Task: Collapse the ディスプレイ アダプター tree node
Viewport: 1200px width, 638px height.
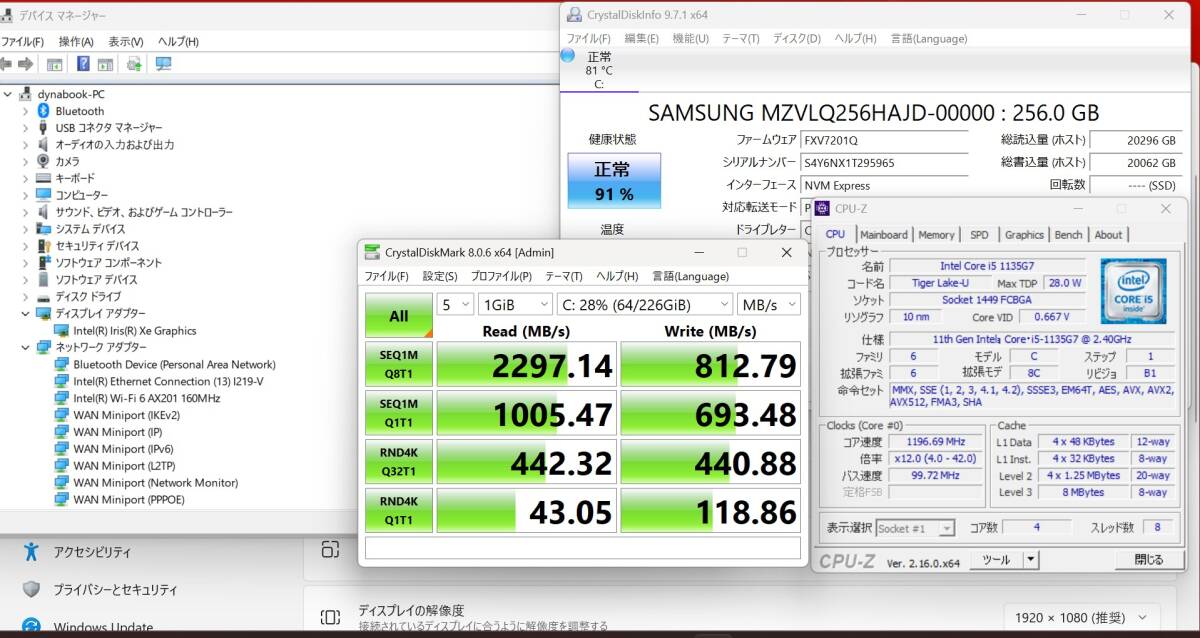Action: 26,314
